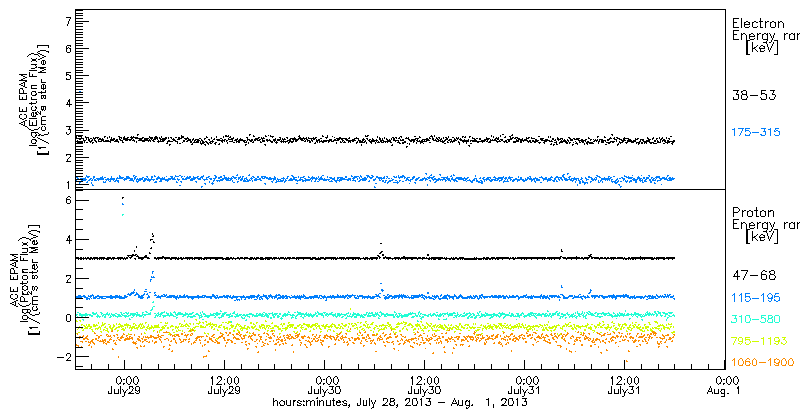Image resolution: width=800 pixels, height=410 pixels.
Task: Select the "0:00 July31" time axis label
Action: tap(525, 385)
